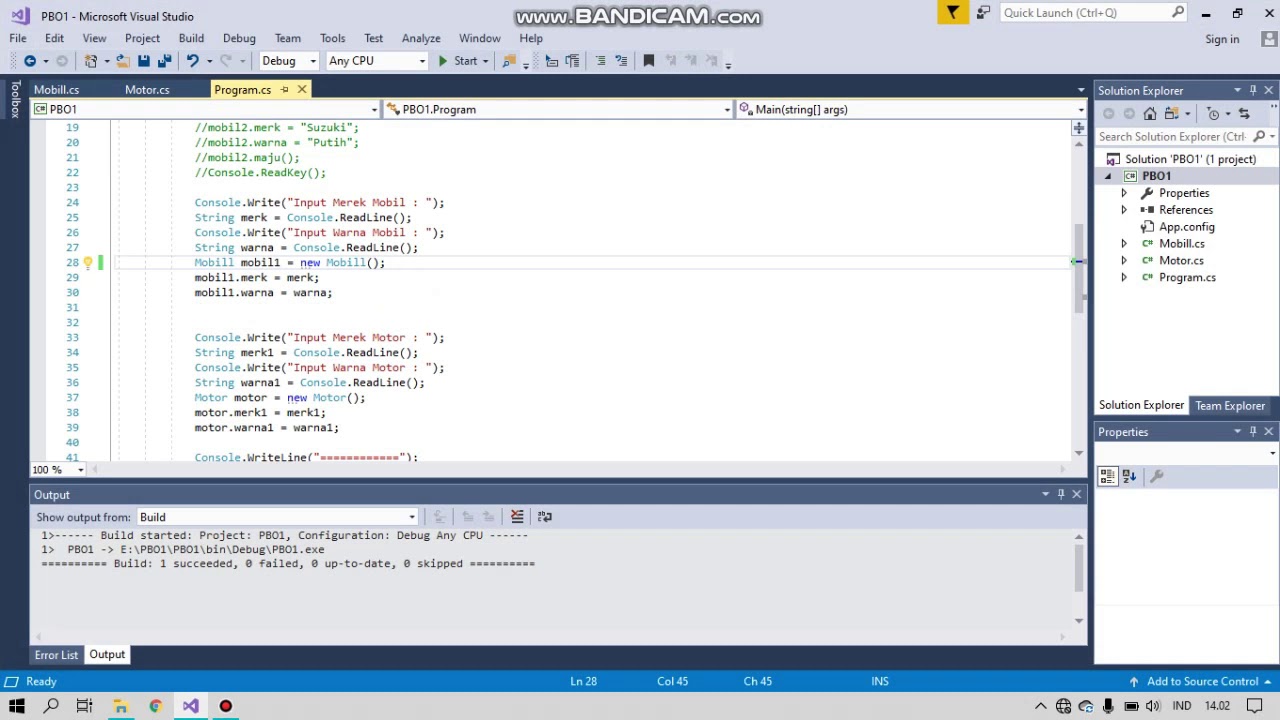The width and height of the screenshot is (1280, 720).
Task: Click the Find in Files icon
Action: coord(509,61)
